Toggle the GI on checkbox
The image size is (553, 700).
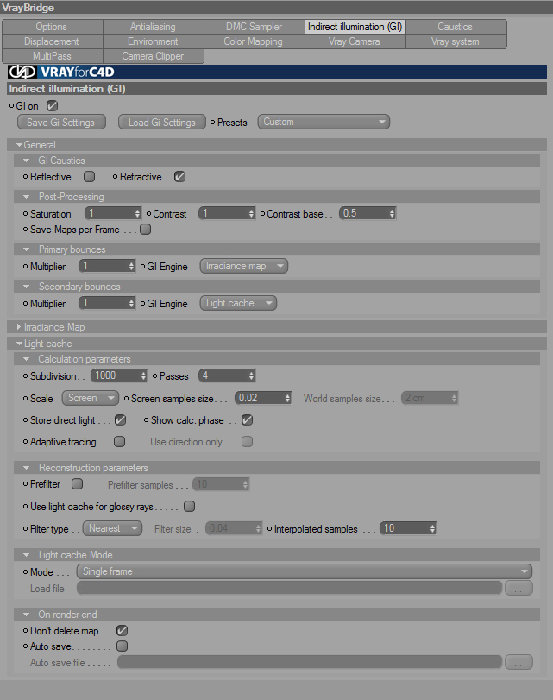(53, 106)
